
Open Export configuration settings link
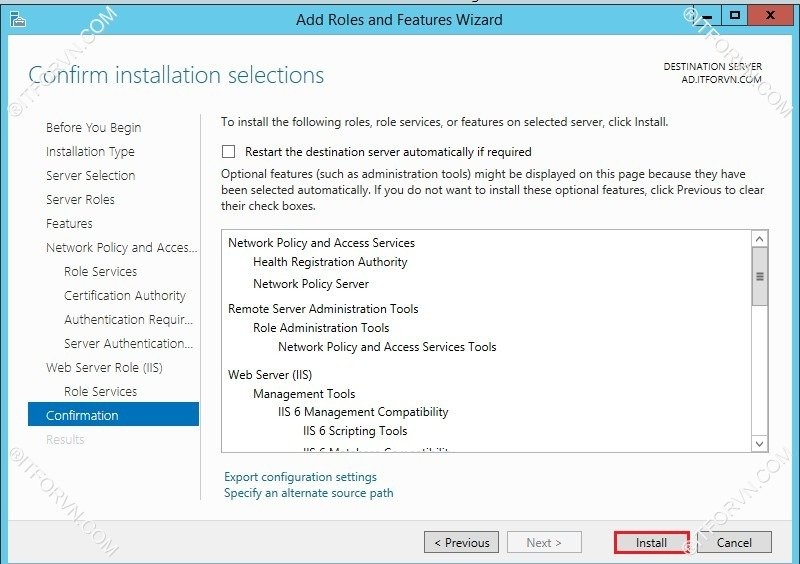point(300,477)
